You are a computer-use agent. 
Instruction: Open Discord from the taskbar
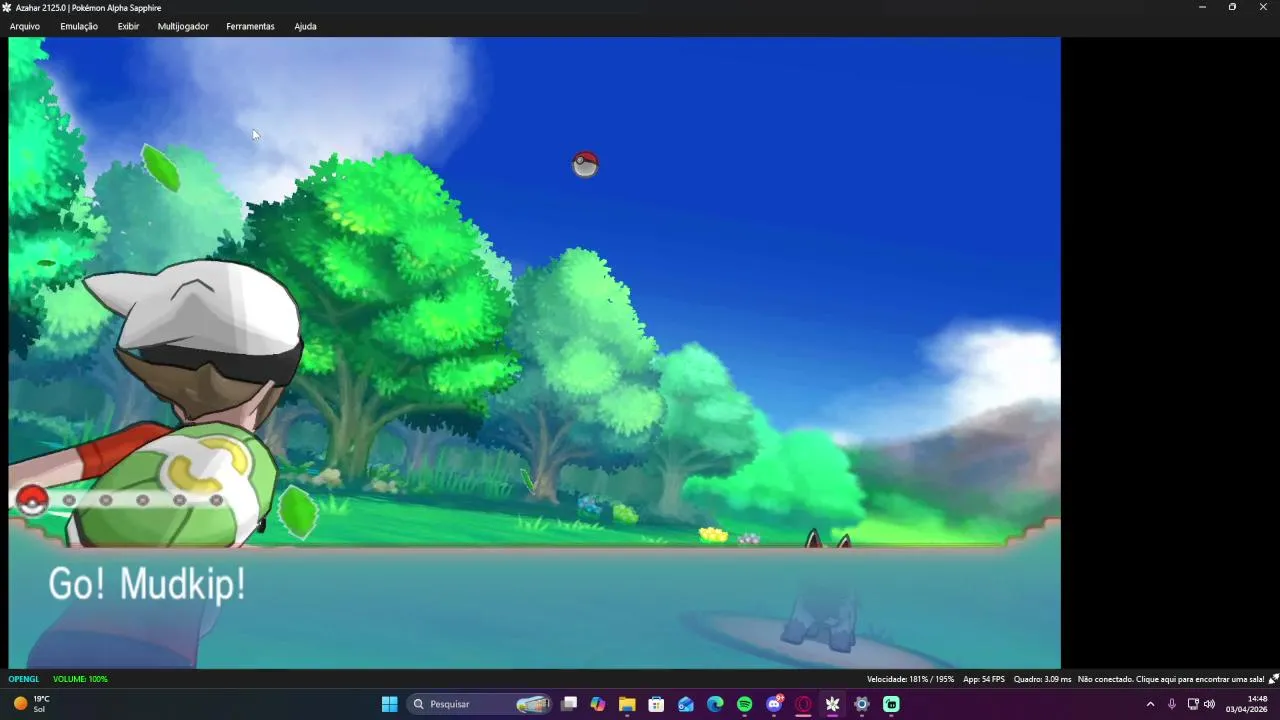pyautogui.click(x=774, y=704)
